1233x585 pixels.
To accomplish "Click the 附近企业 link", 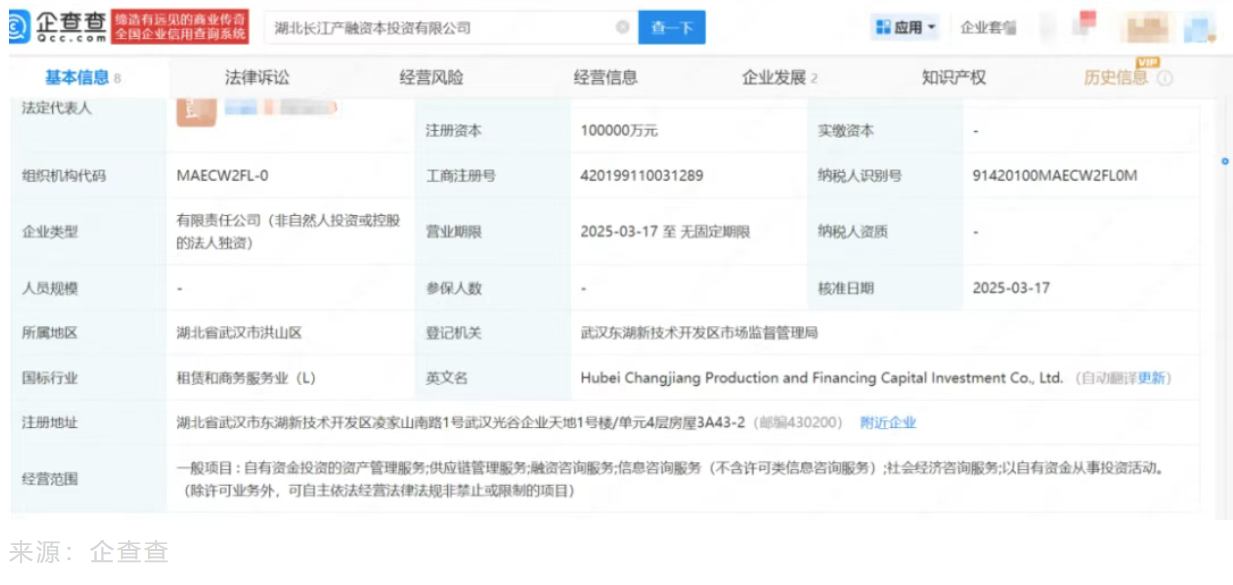I will coord(888,423).
